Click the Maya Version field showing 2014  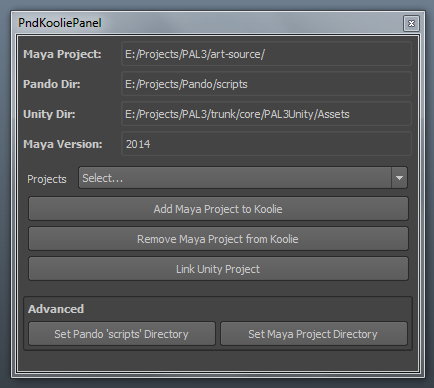point(266,144)
